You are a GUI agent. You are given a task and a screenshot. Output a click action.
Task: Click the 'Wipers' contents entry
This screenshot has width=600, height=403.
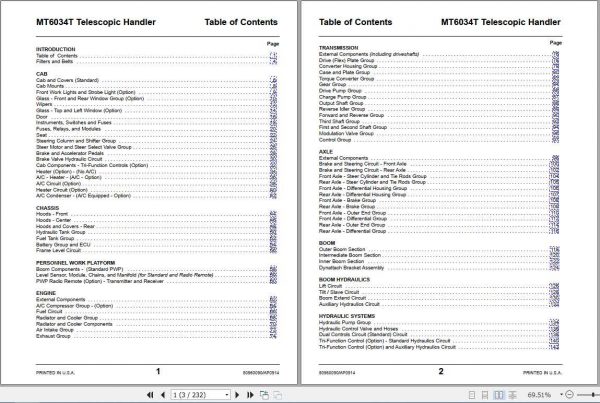point(44,104)
